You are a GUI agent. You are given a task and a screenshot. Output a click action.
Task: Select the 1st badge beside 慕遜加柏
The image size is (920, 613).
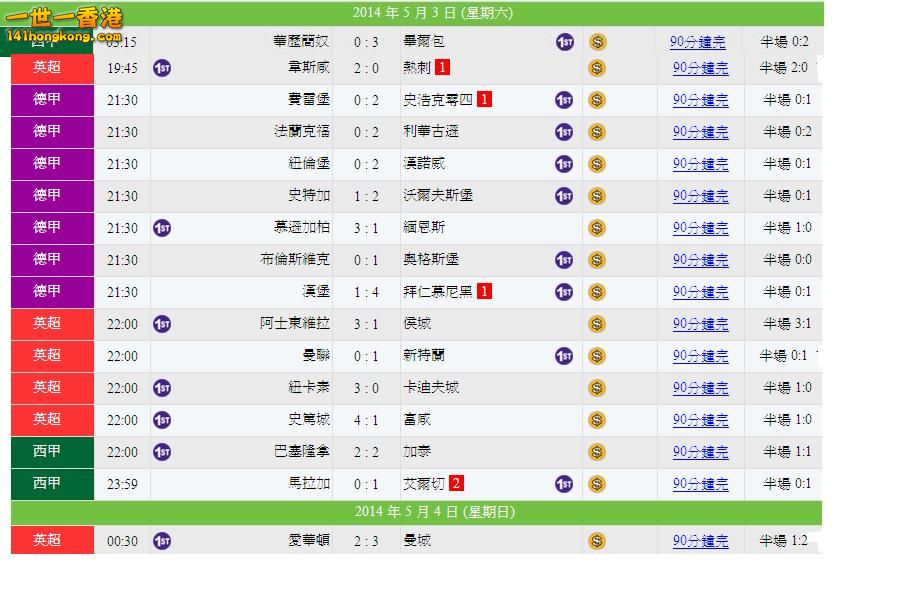[x=162, y=228]
